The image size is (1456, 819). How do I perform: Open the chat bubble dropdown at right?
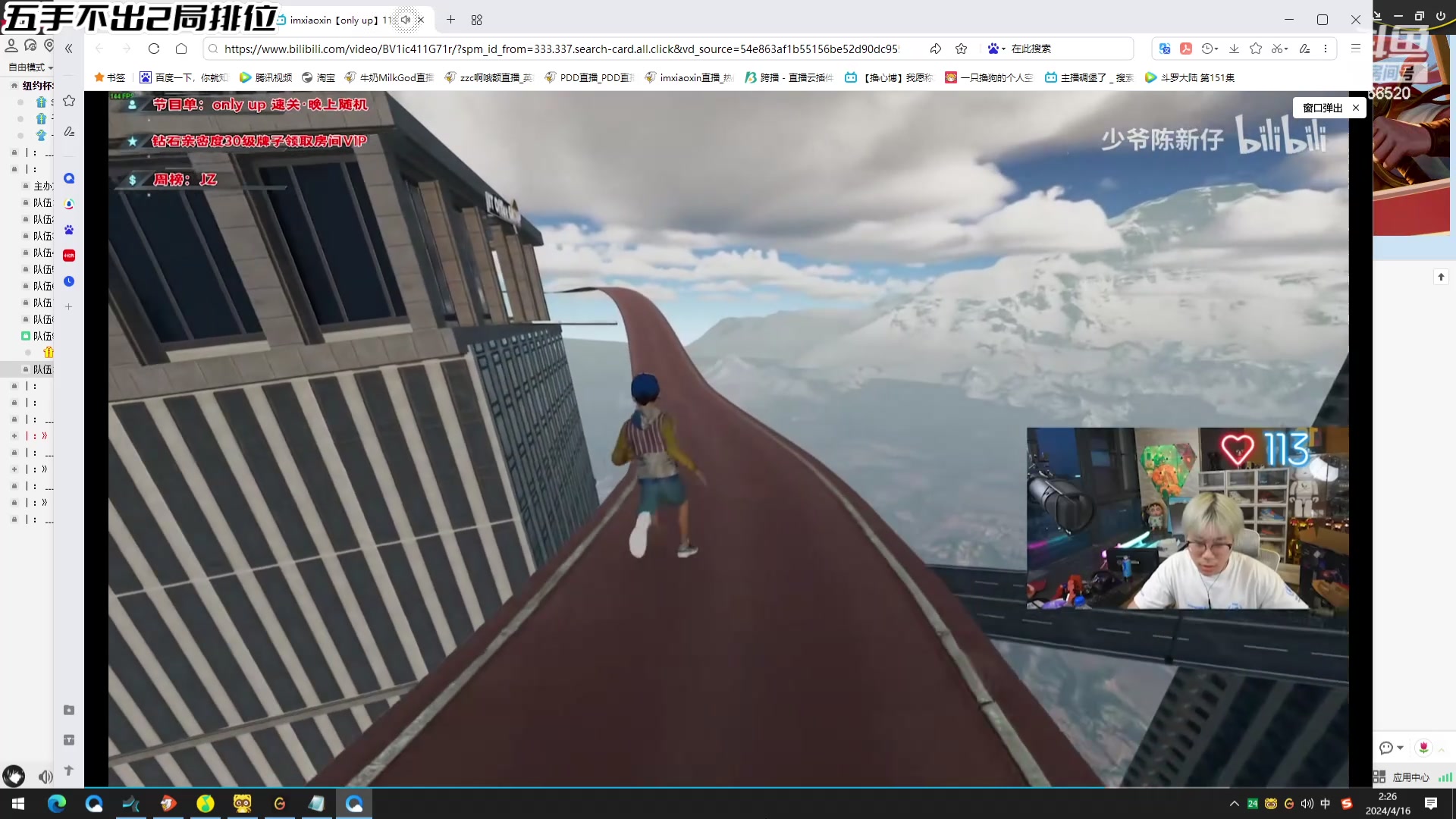[1391, 748]
